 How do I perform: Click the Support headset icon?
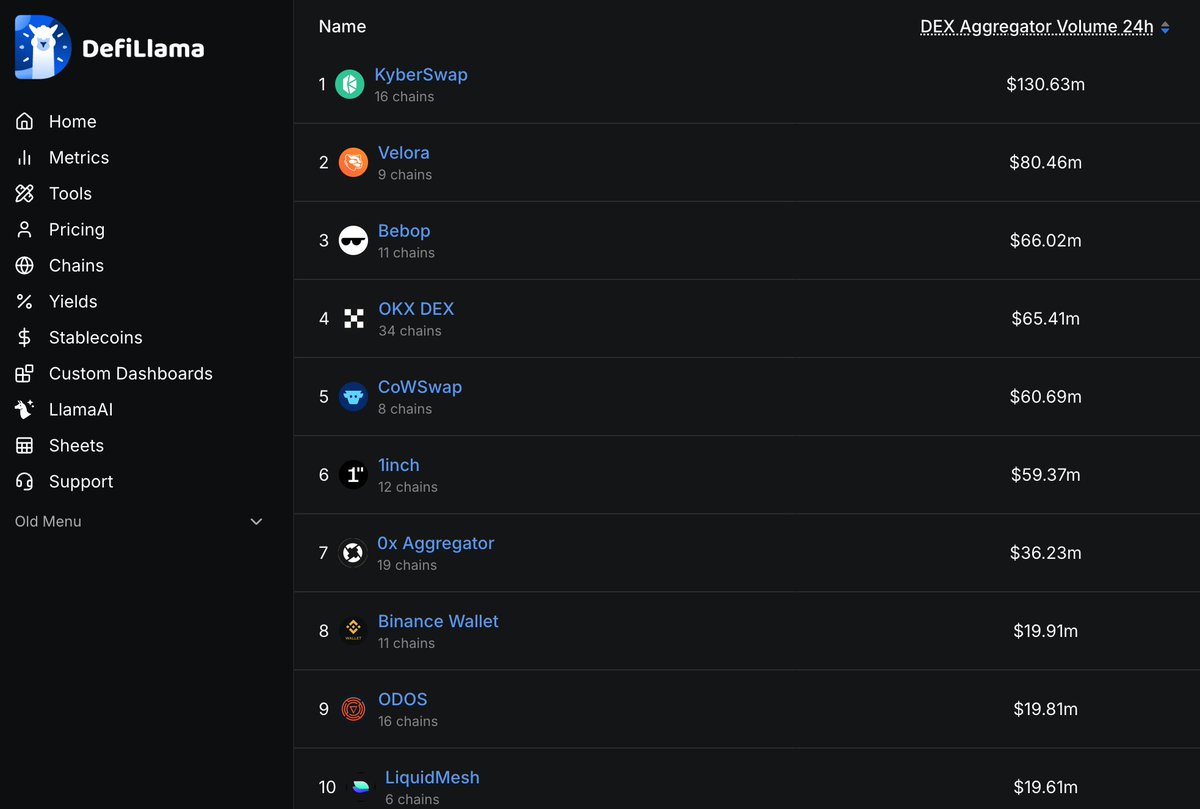tap(25, 481)
